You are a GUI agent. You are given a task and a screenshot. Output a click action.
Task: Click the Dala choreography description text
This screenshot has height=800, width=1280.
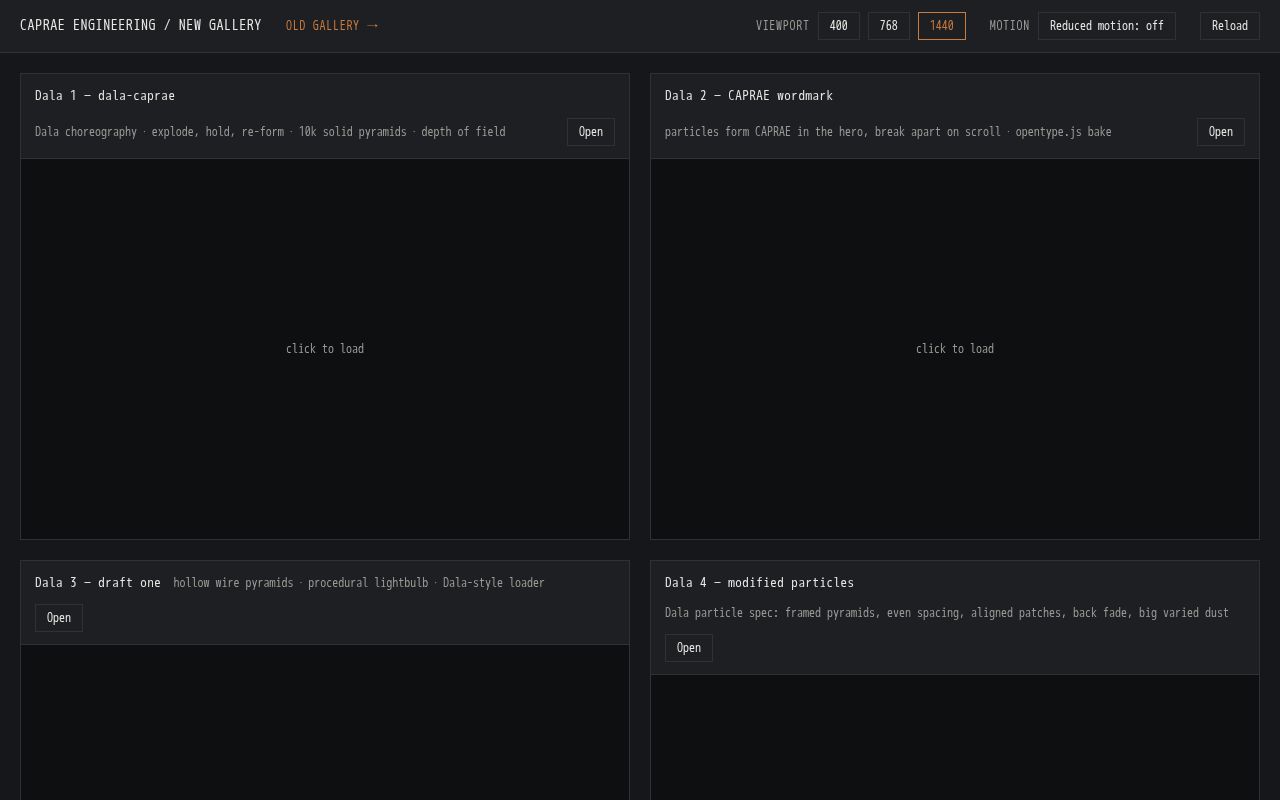270,132
